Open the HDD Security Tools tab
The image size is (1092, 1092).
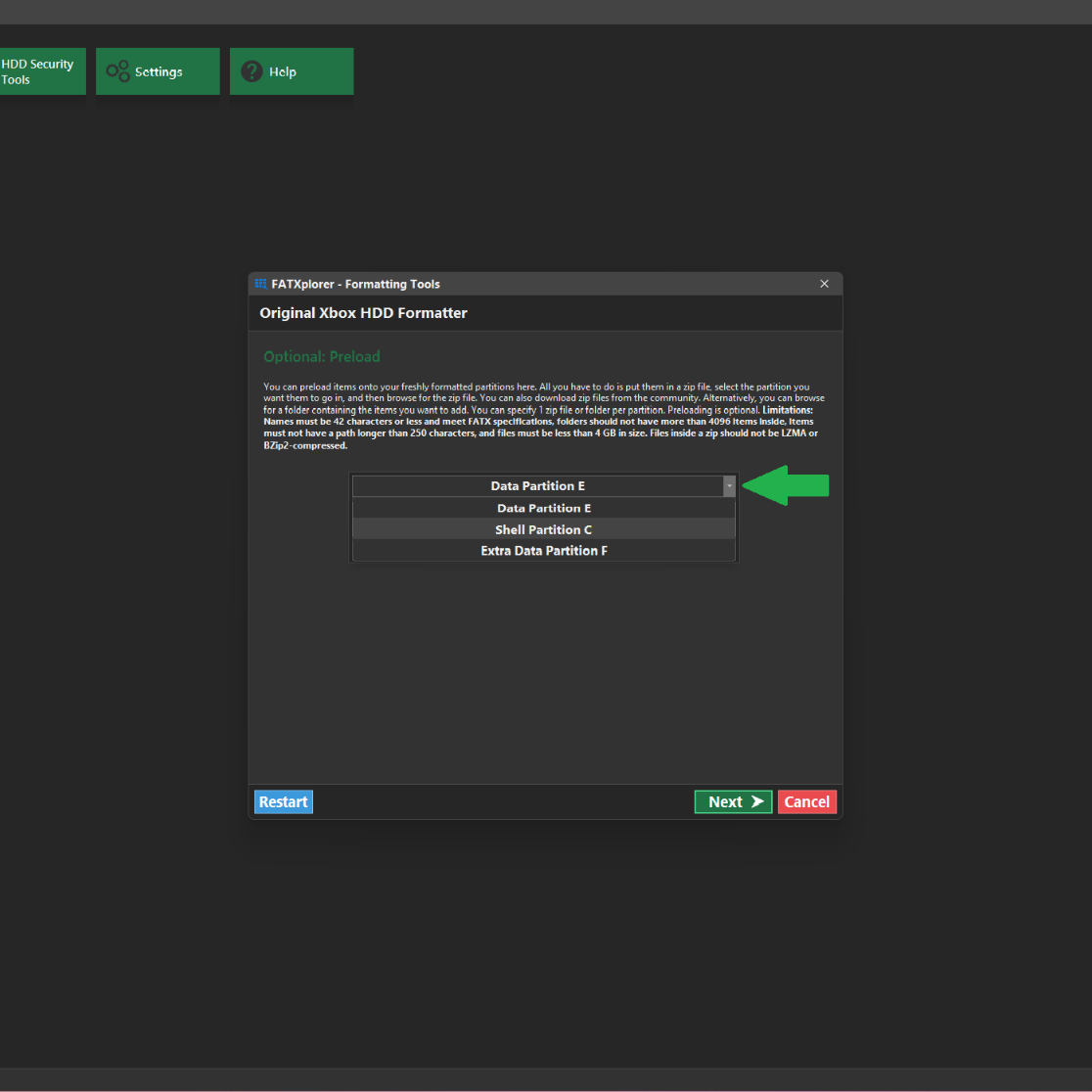tap(42, 71)
